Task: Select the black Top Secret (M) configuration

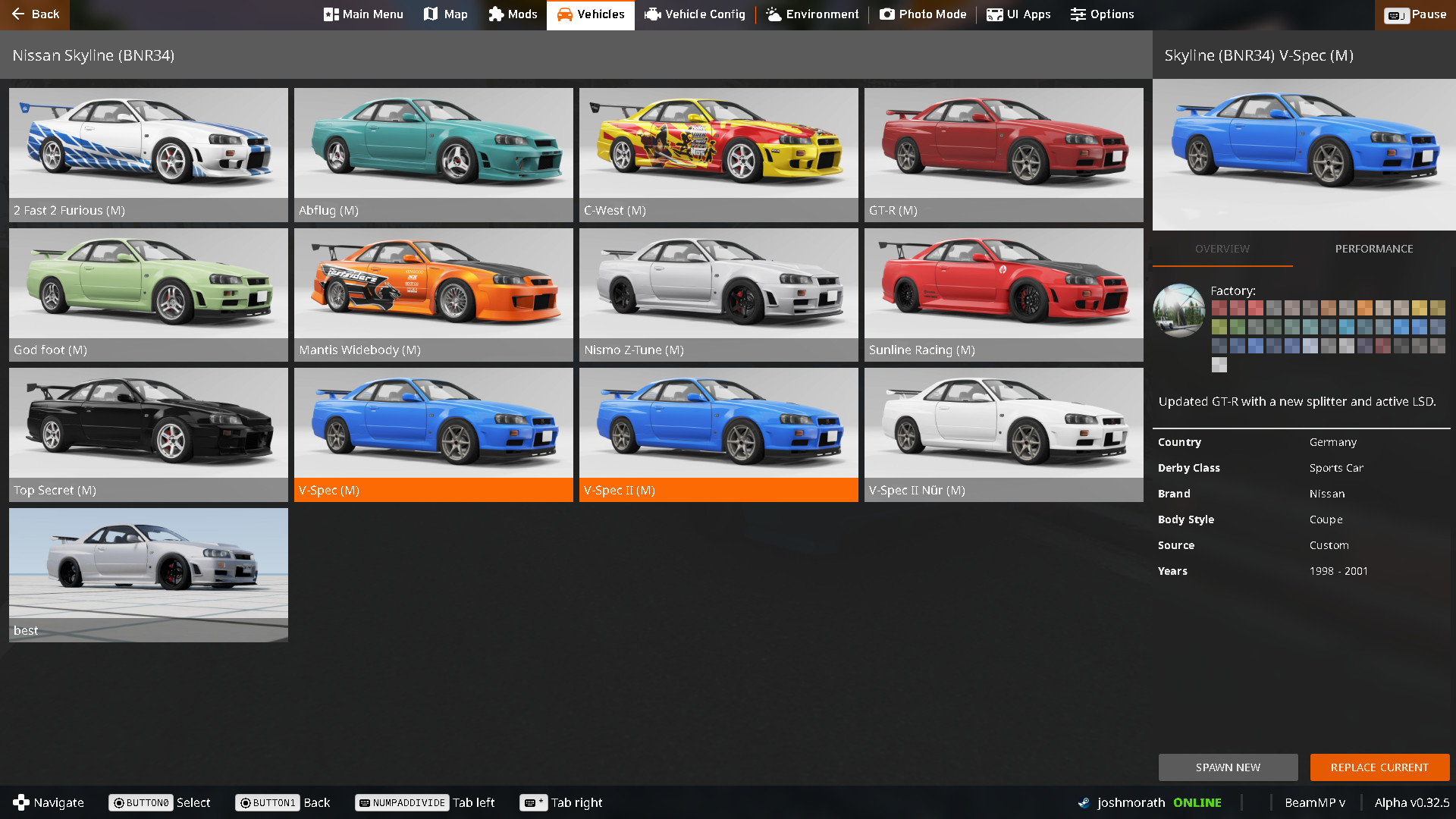Action: click(149, 435)
